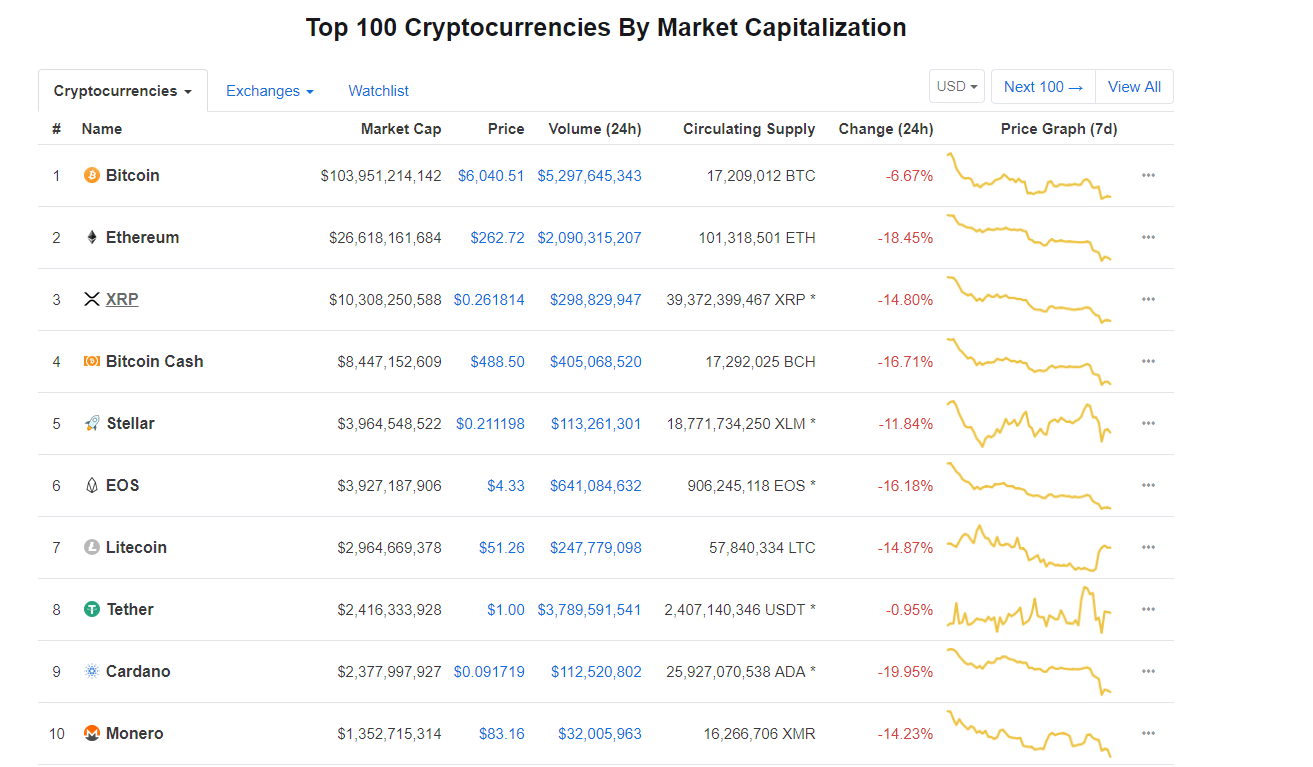Click the Tether currency icon
Viewport: 1313px width, 767px height.
coord(91,609)
